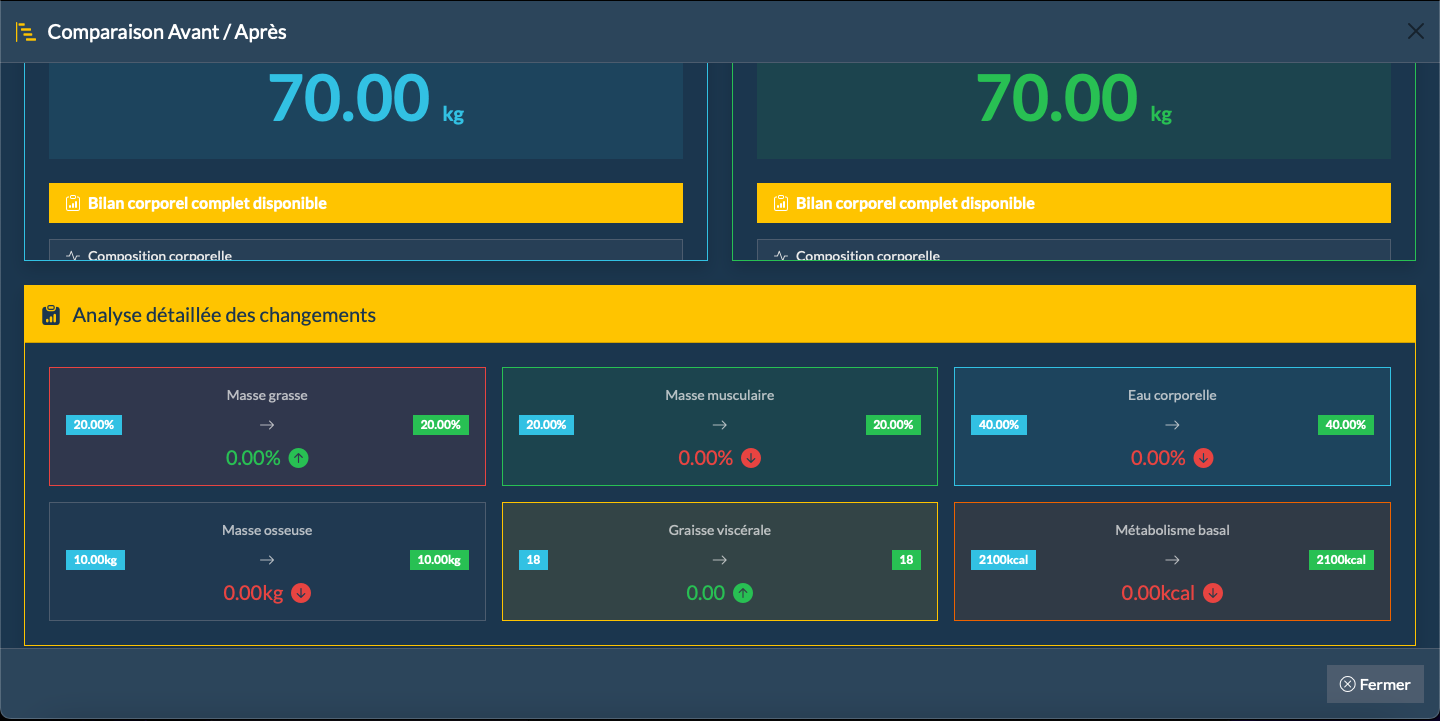Click the report icon in the blue panel's Bilan banner
This screenshot has height=721, width=1440.
coord(72,203)
